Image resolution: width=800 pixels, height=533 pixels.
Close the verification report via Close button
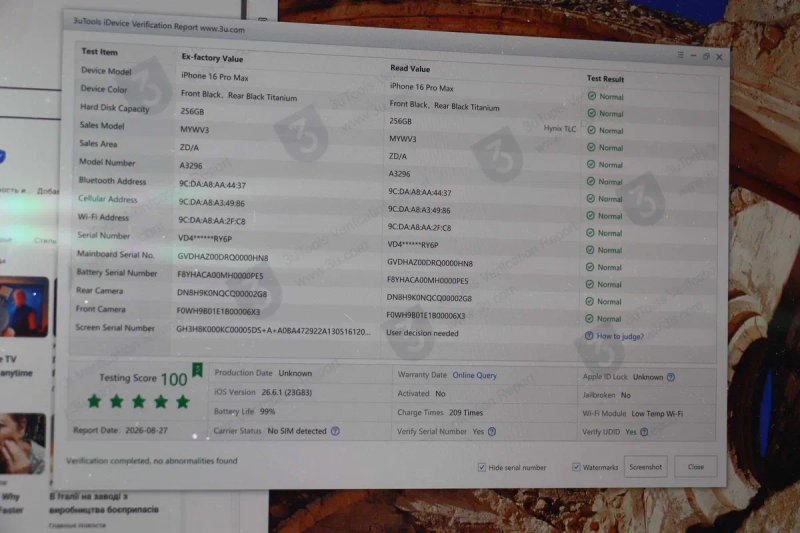coord(695,467)
